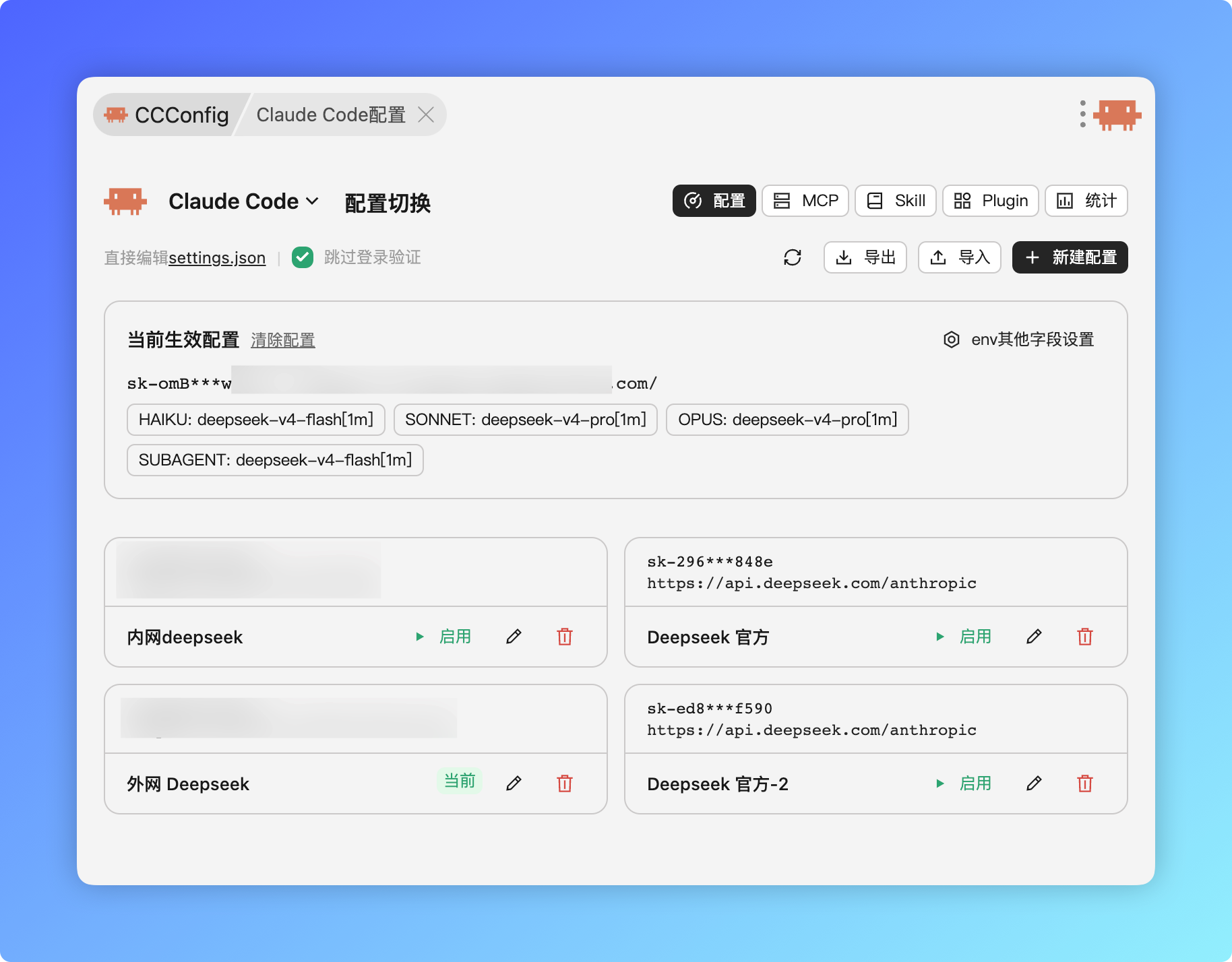Image resolution: width=1232 pixels, height=962 pixels.
Task: Click the sk-ed8***f590 API key text
Action: coord(710,709)
